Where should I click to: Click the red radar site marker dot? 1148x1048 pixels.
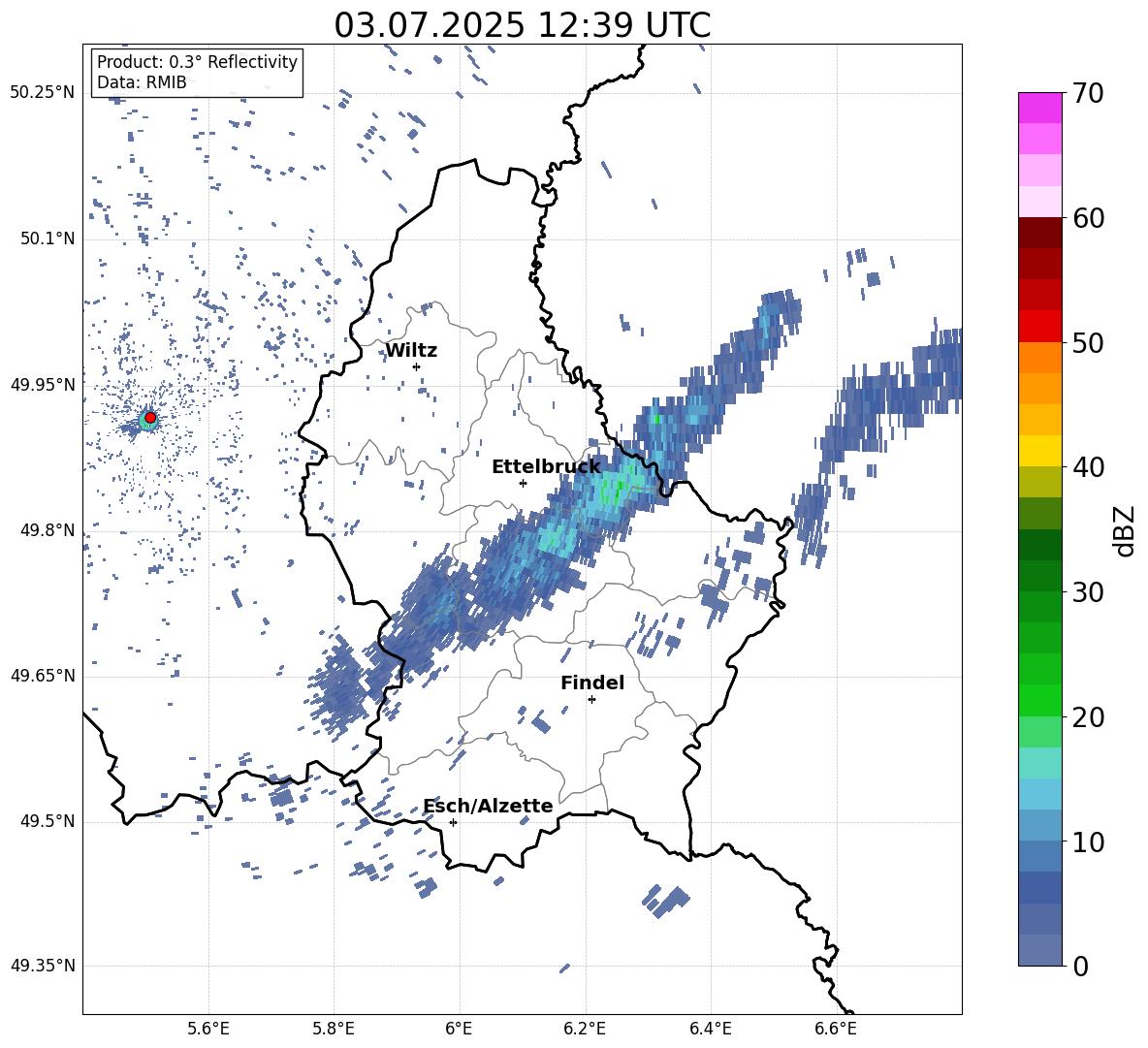coord(150,417)
